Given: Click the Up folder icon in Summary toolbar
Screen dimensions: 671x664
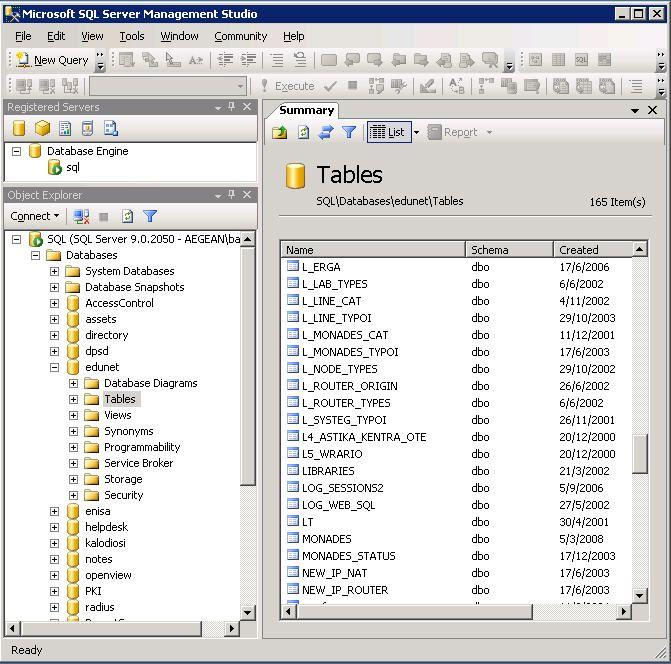Looking at the screenshot, I should 279,132.
